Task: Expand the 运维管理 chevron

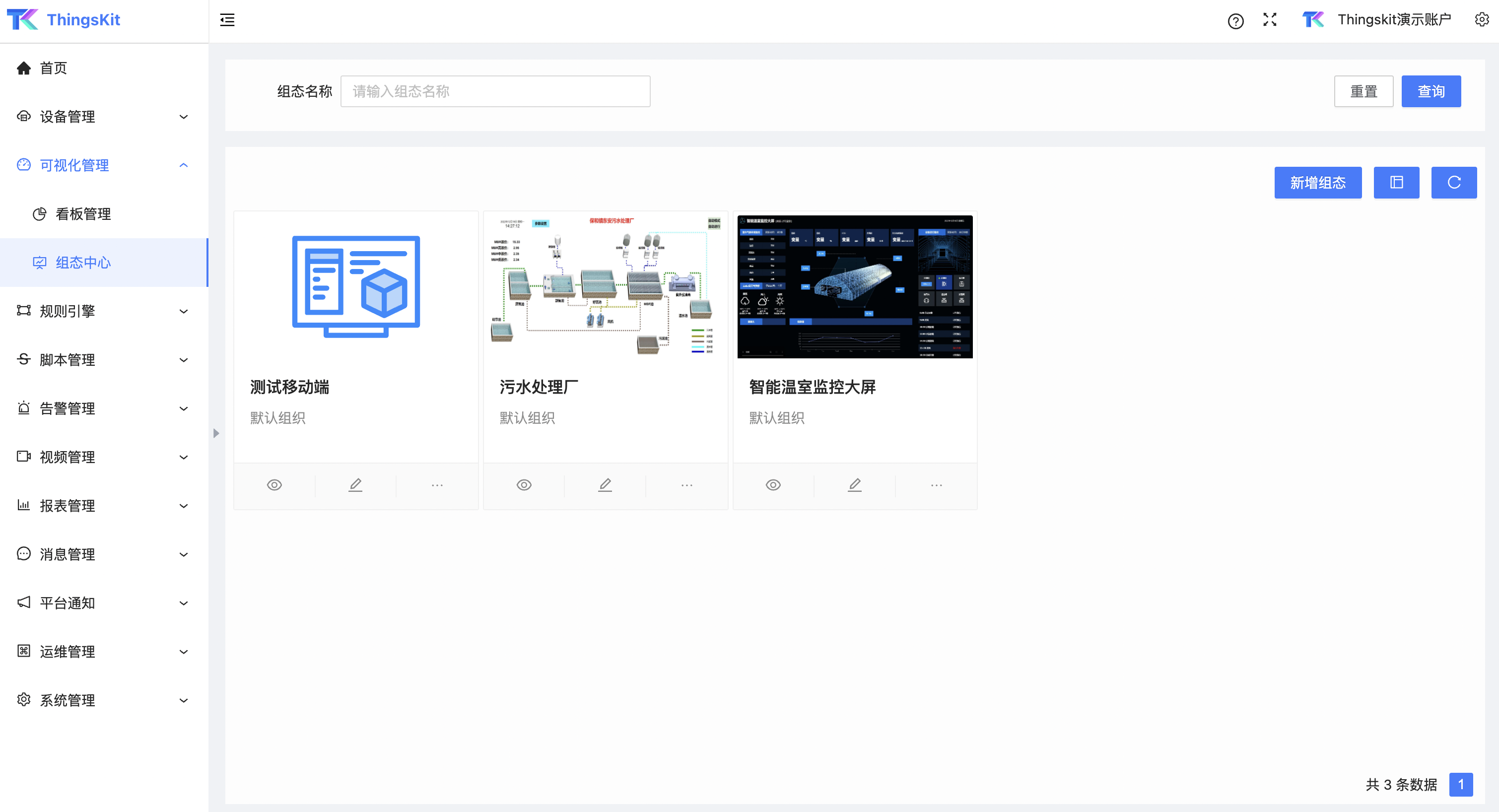Action: pos(184,651)
